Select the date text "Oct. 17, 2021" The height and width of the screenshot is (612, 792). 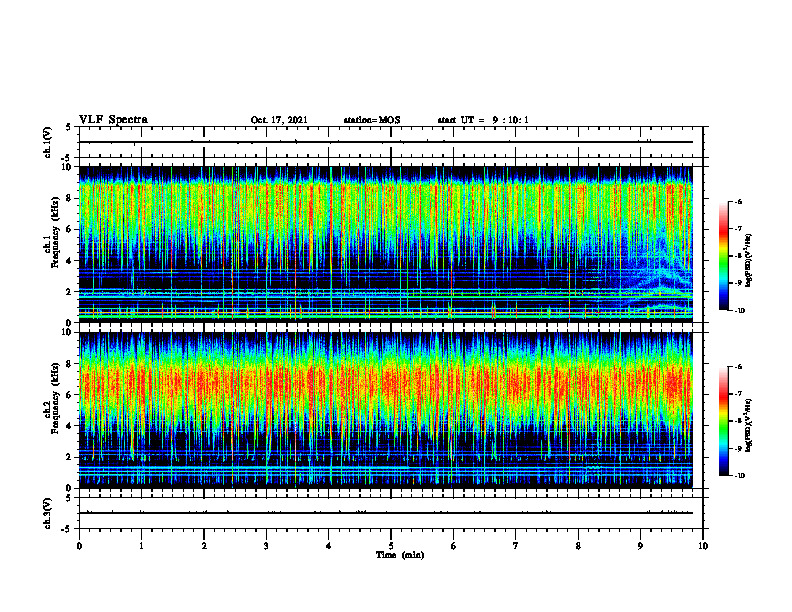279,120
